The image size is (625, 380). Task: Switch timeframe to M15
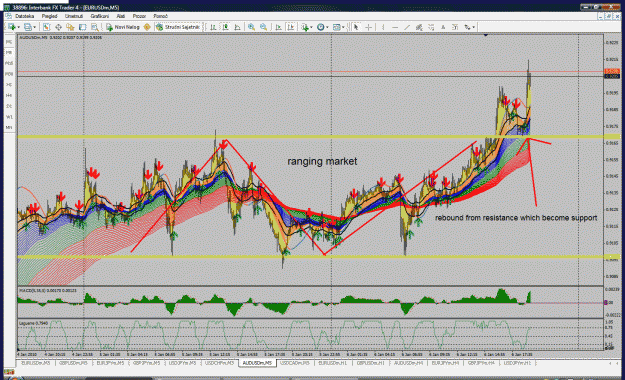[x=9, y=63]
